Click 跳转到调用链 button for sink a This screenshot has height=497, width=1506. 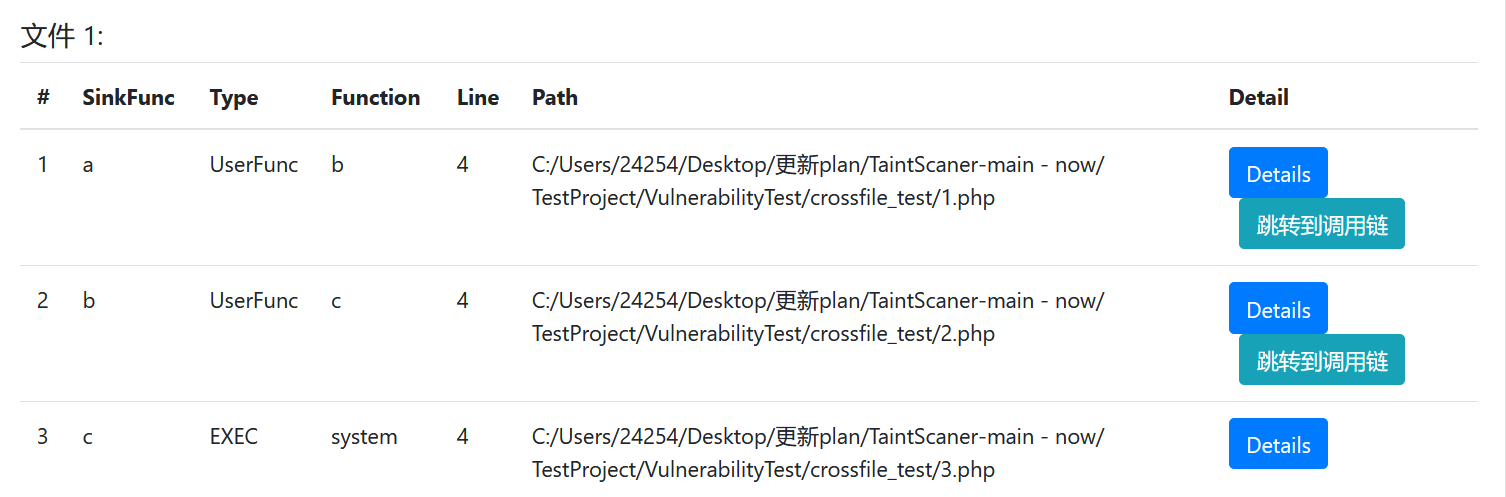(1321, 224)
